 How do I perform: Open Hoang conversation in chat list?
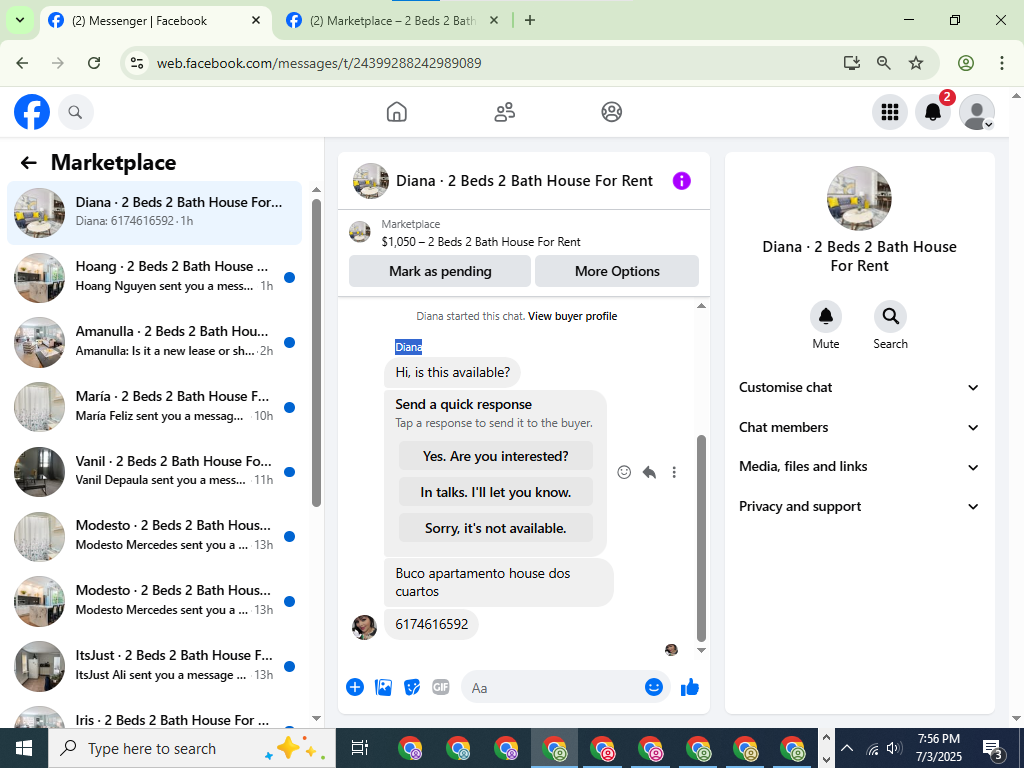(x=154, y=277)
